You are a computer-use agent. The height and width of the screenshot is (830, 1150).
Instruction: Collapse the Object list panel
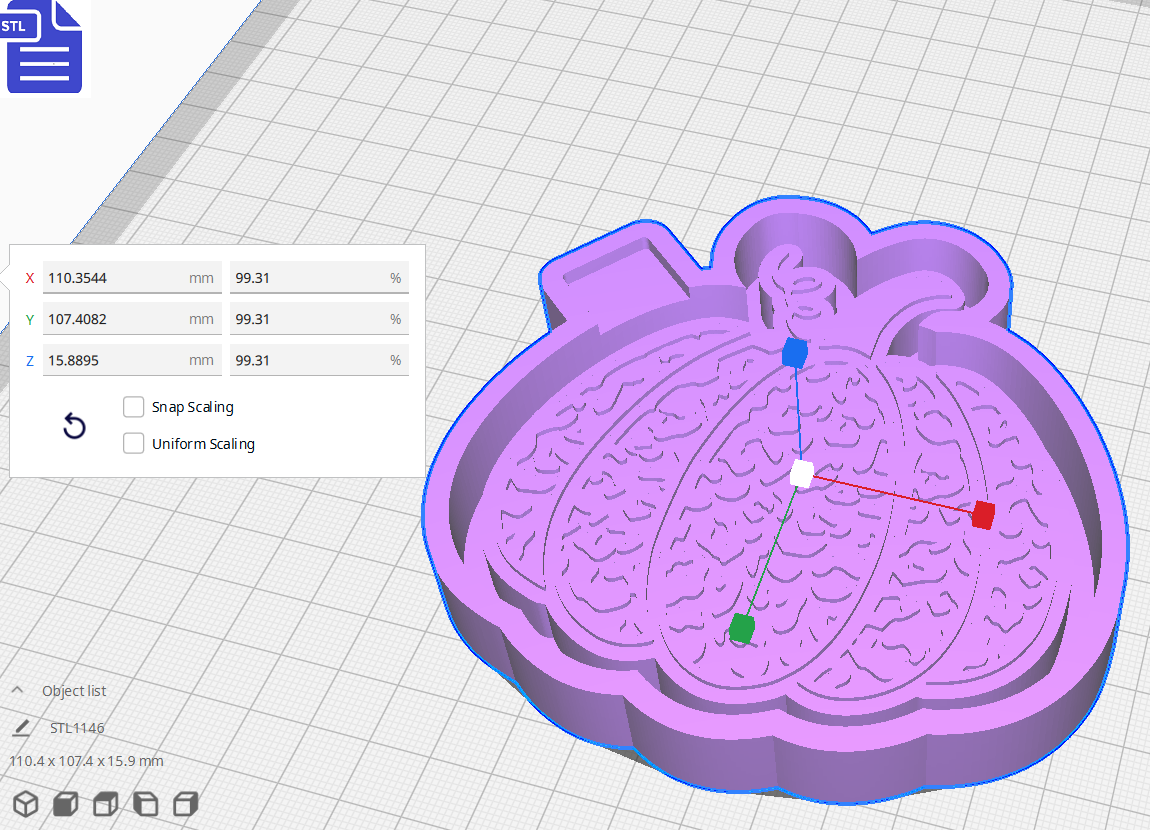(17, 689)
